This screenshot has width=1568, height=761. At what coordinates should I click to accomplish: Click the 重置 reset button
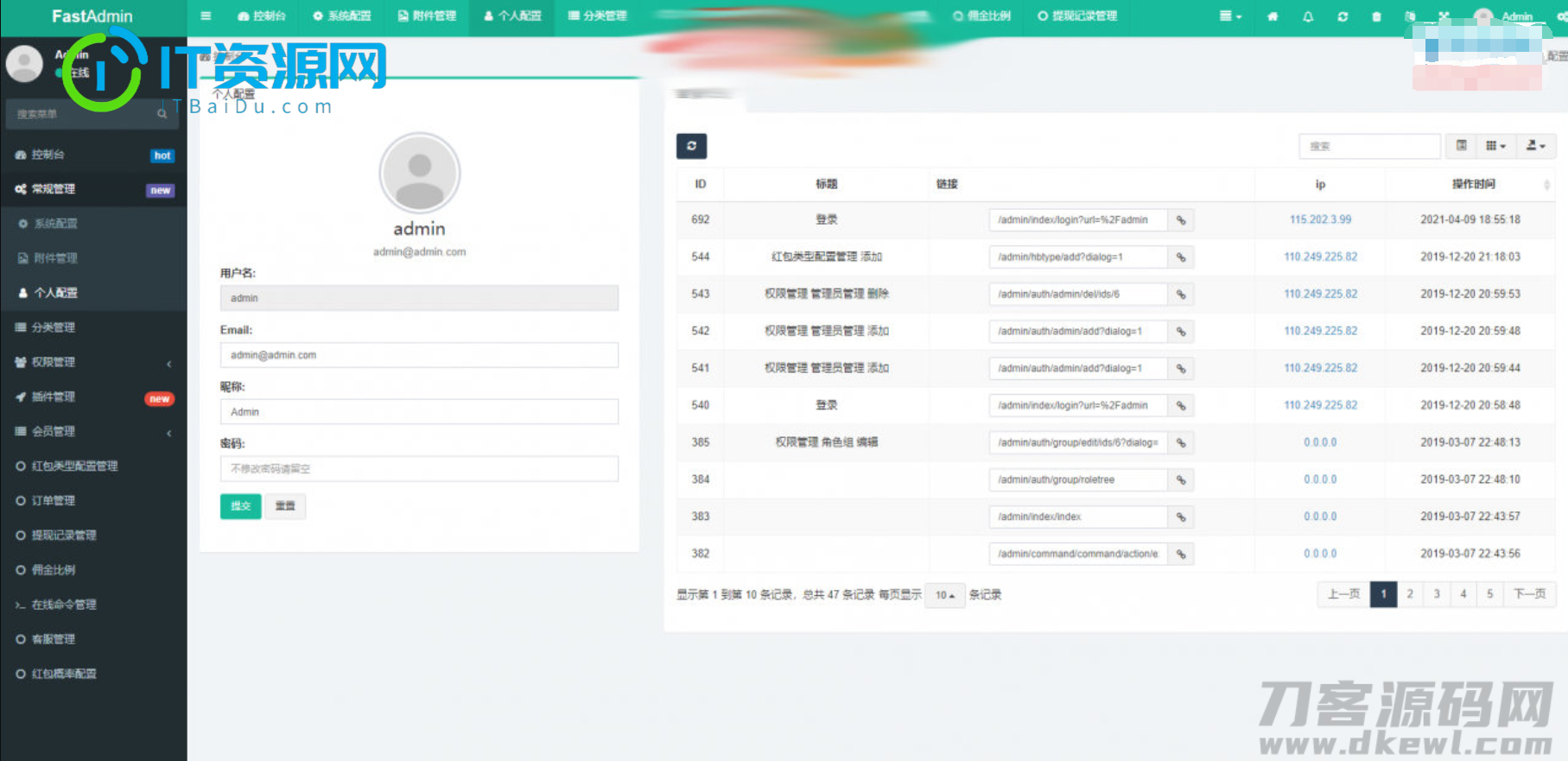(285, 506)
